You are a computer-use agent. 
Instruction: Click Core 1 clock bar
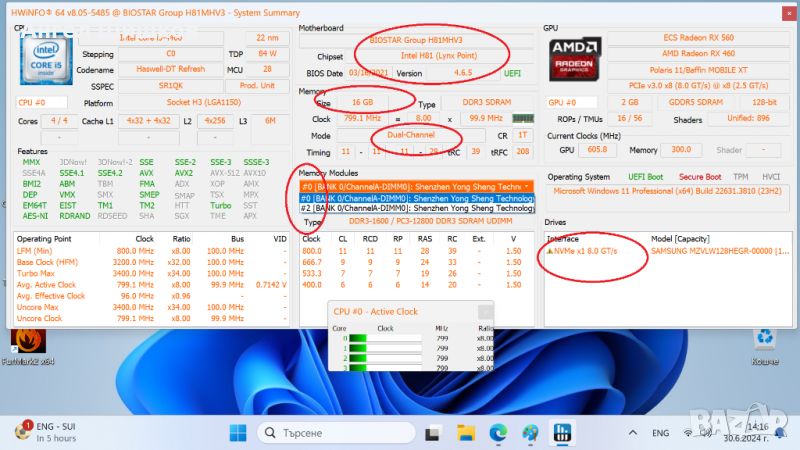(x=385, y=348)
